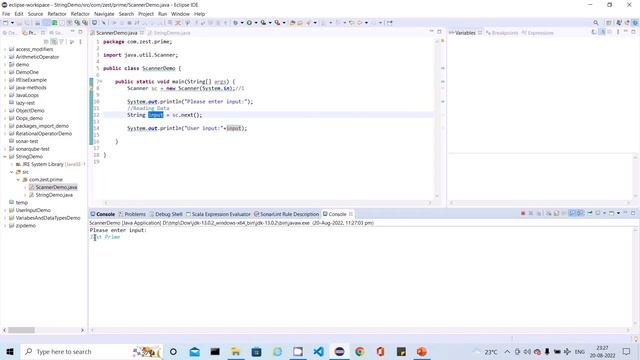Expand JRE System Library node
This screenshot has height=360, width=640.
[x=12, y=164]
